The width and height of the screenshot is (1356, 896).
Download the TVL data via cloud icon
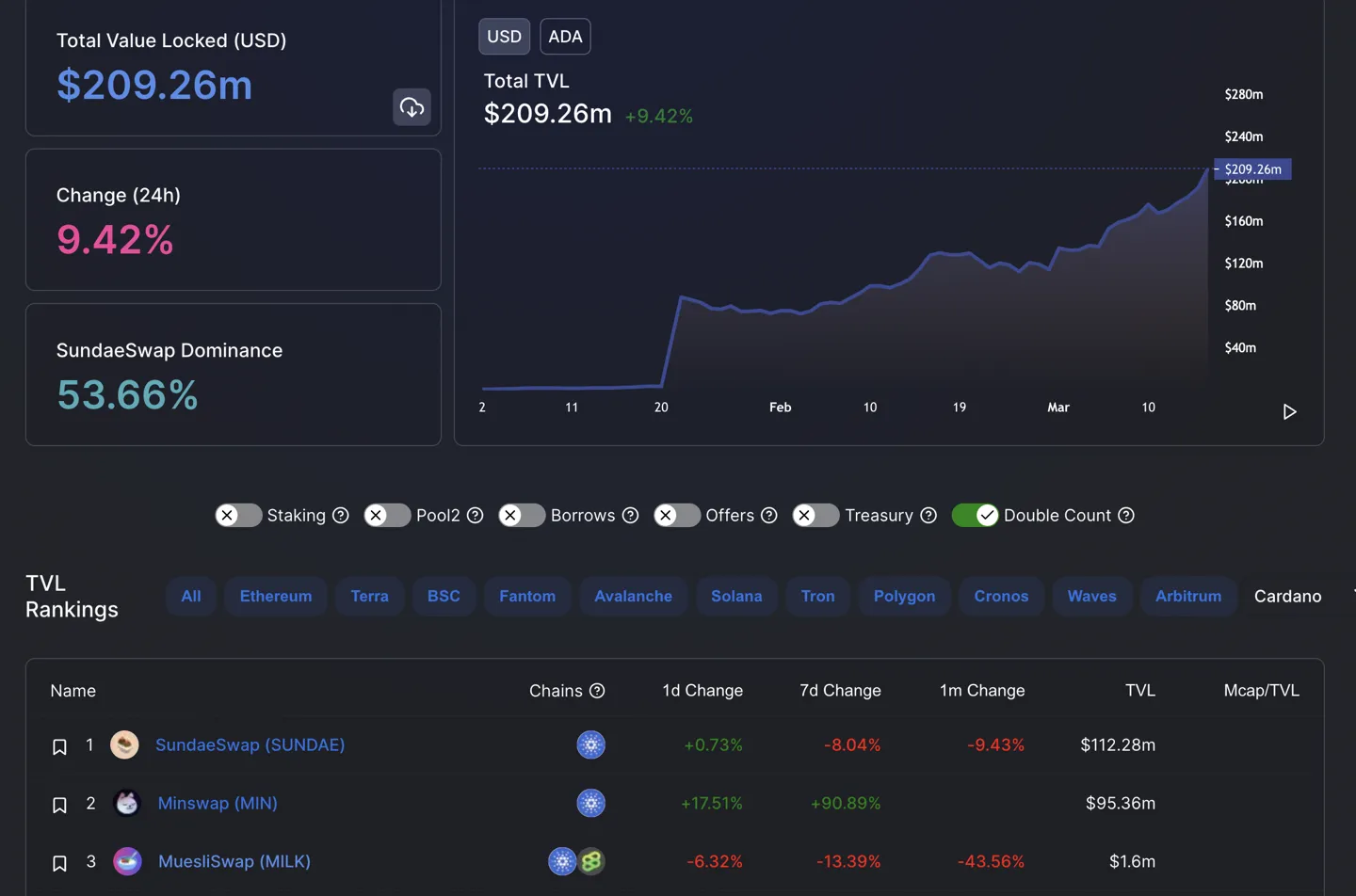pyautogui.click(x=412, y=107)
